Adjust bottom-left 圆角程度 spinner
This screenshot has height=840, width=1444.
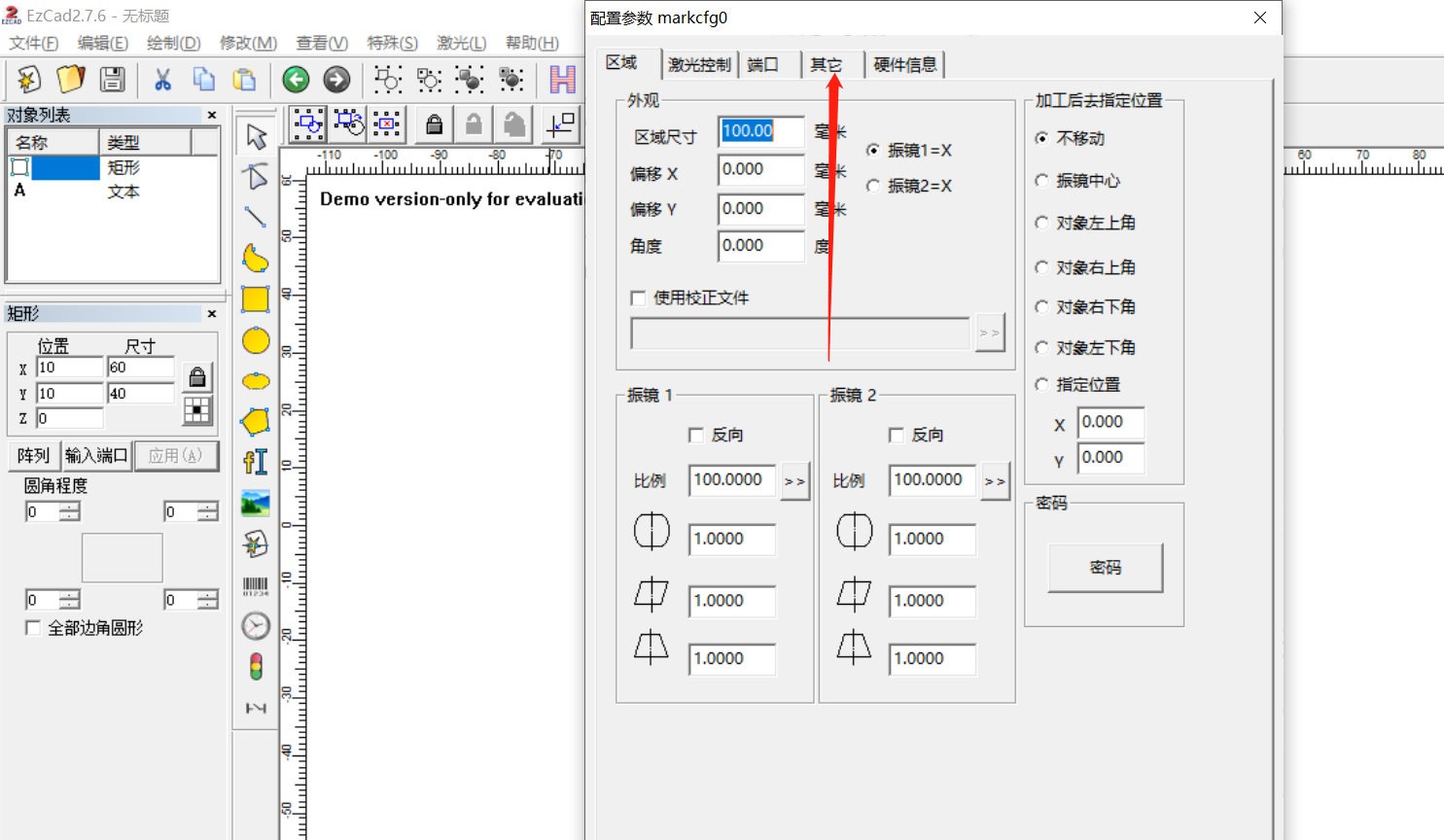coord(70,600)
